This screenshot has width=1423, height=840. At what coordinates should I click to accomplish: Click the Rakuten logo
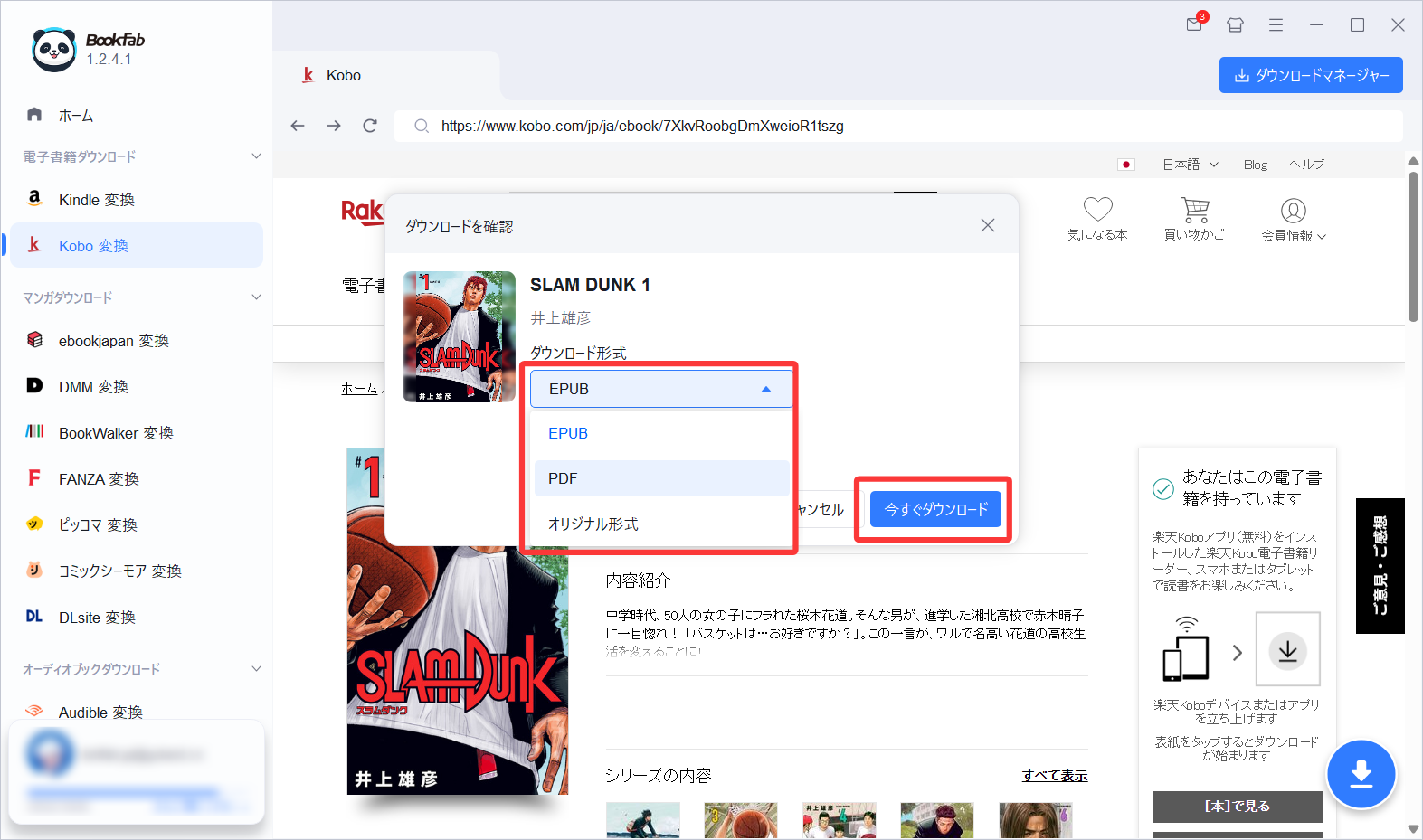pos(363,212)
